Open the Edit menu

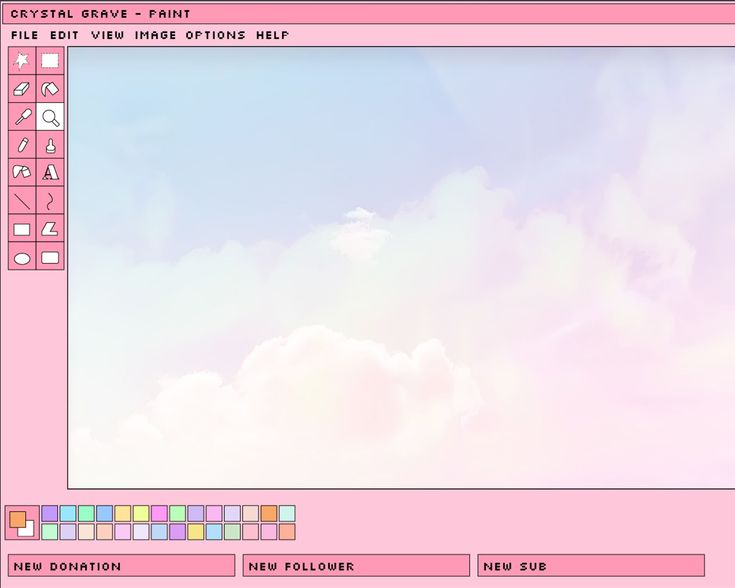(x=64, y=35)
